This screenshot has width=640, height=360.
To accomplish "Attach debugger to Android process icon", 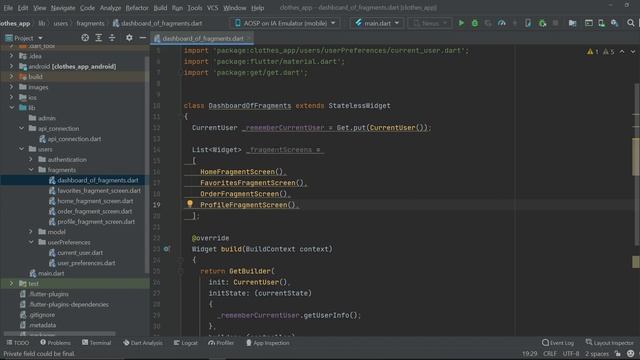I will [x=542, y=23].
